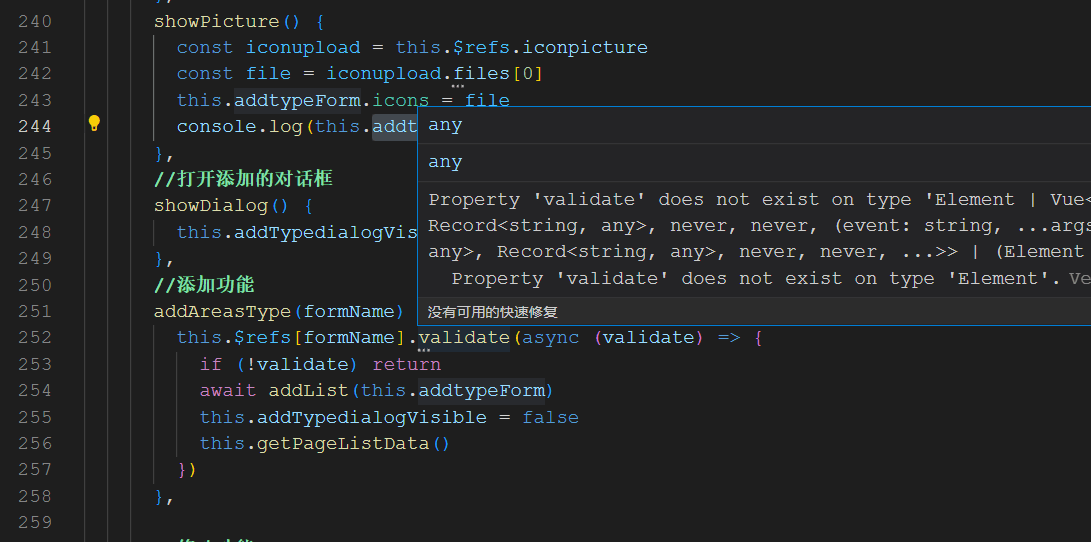Click the addAreasType method name

pos(222,311)
